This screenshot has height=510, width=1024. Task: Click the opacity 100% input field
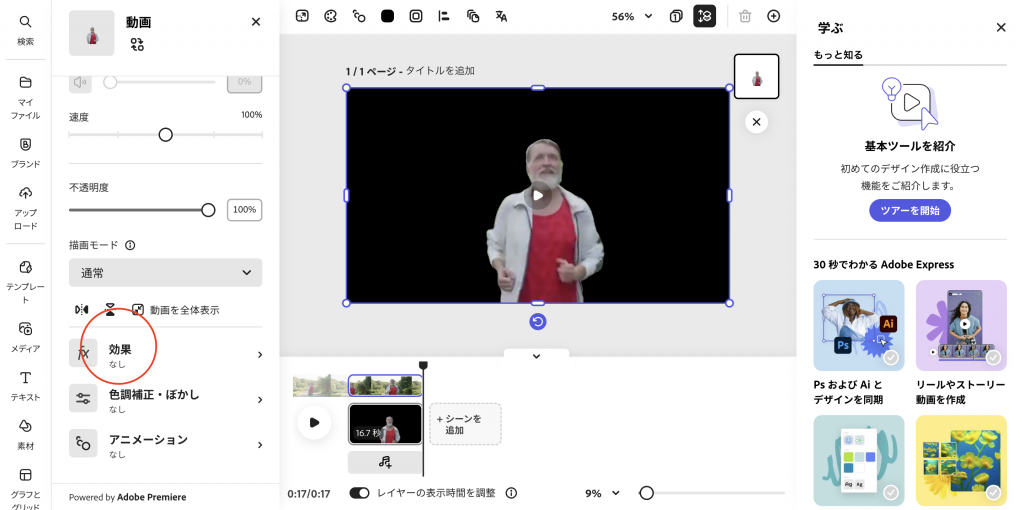pos(245,210)
